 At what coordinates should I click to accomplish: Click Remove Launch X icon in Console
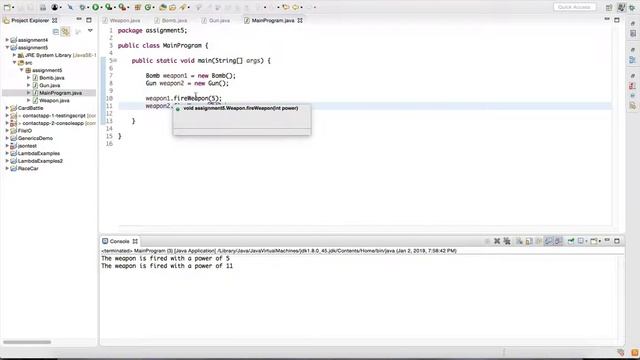coord(497,241)
